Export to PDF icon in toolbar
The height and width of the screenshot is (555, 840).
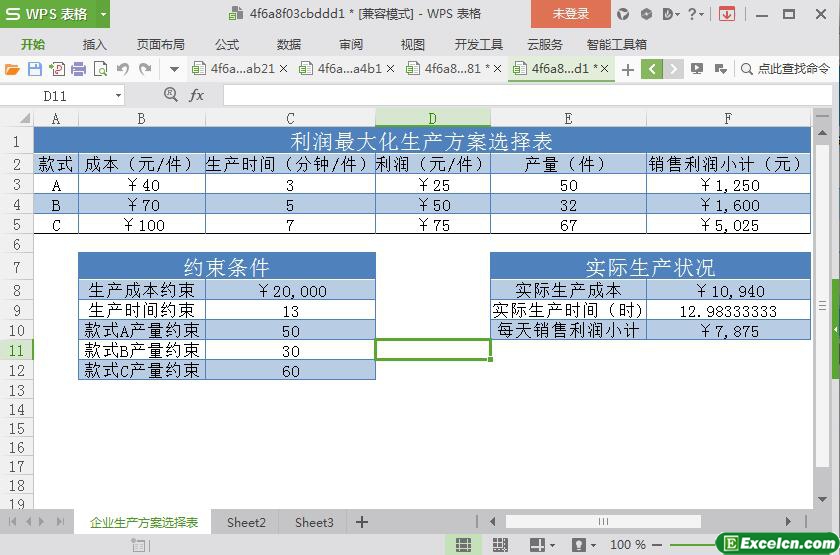tap(57, 69)
